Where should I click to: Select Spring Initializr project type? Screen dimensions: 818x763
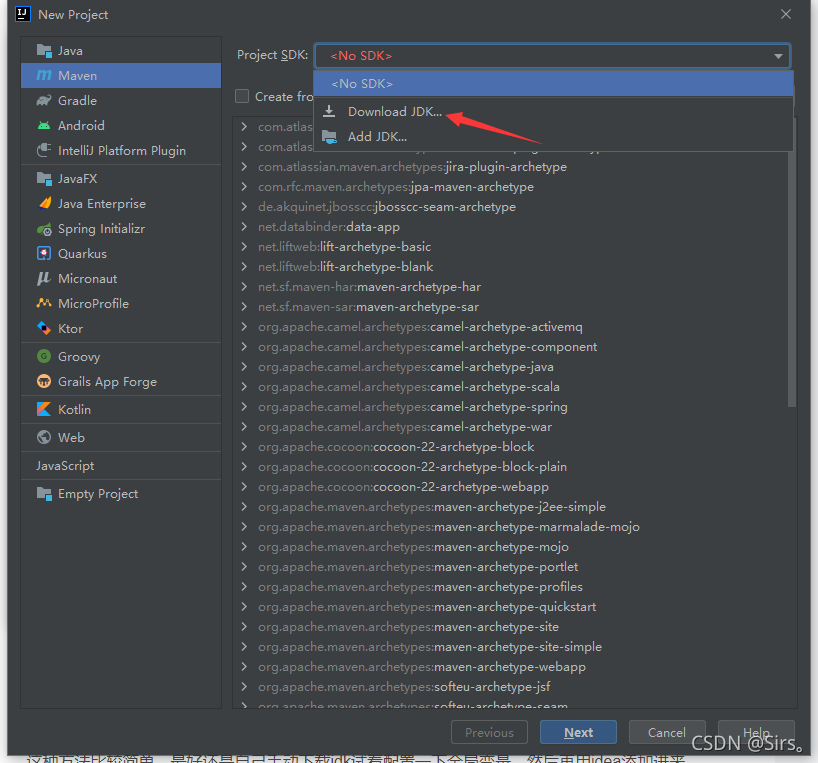121,229
